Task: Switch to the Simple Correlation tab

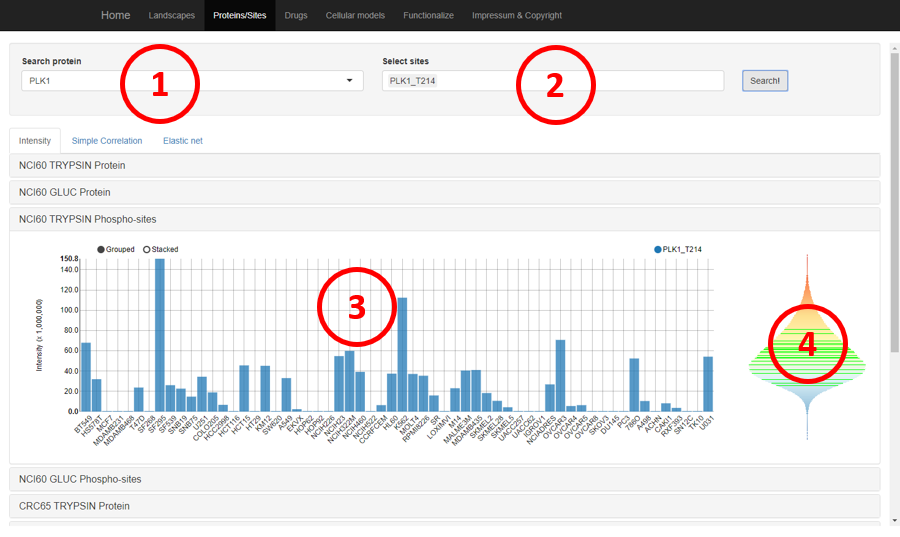Action: pos(107,141)
